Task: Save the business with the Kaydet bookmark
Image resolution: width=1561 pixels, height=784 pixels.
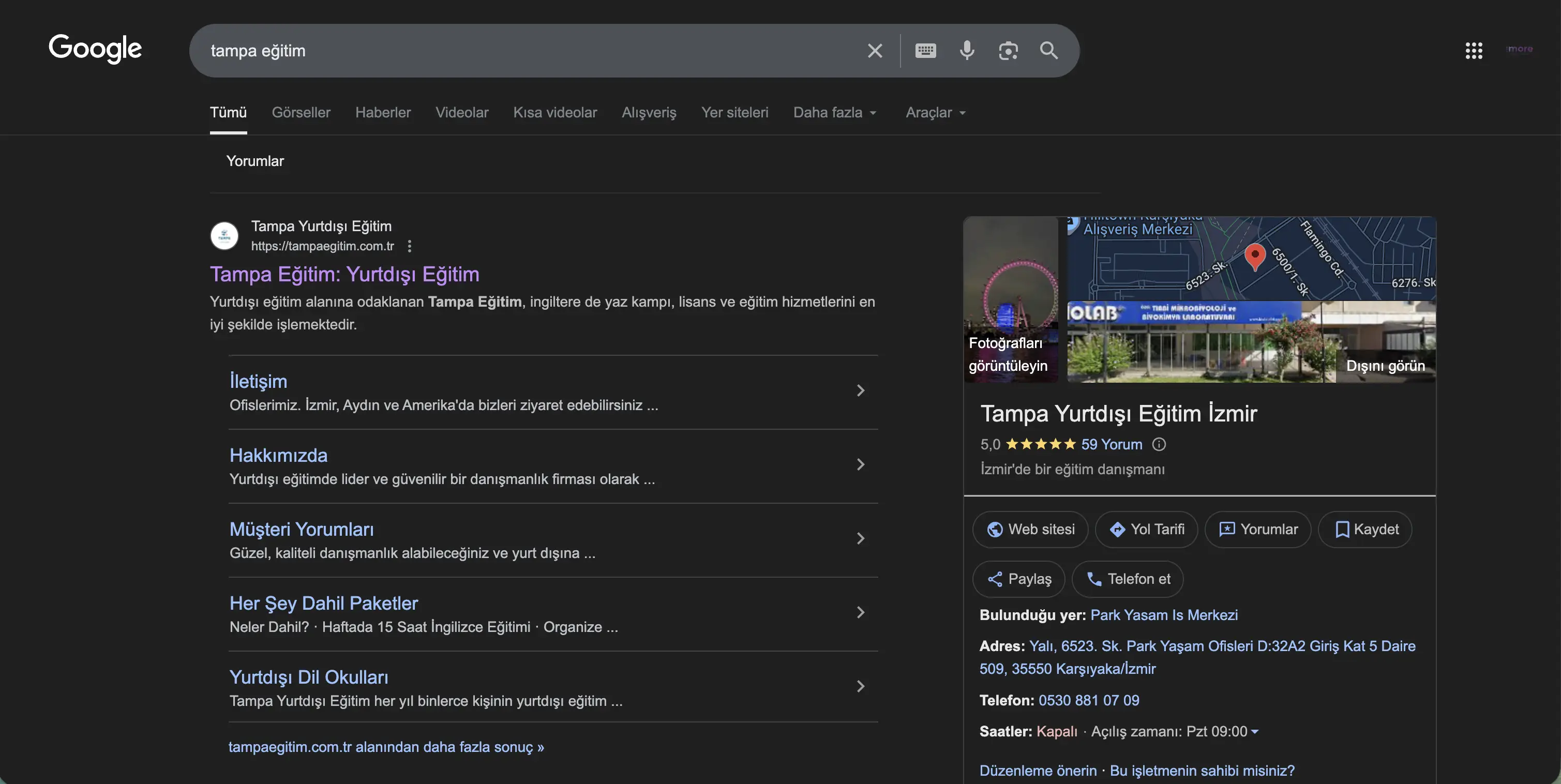Action: point(1365,529)
